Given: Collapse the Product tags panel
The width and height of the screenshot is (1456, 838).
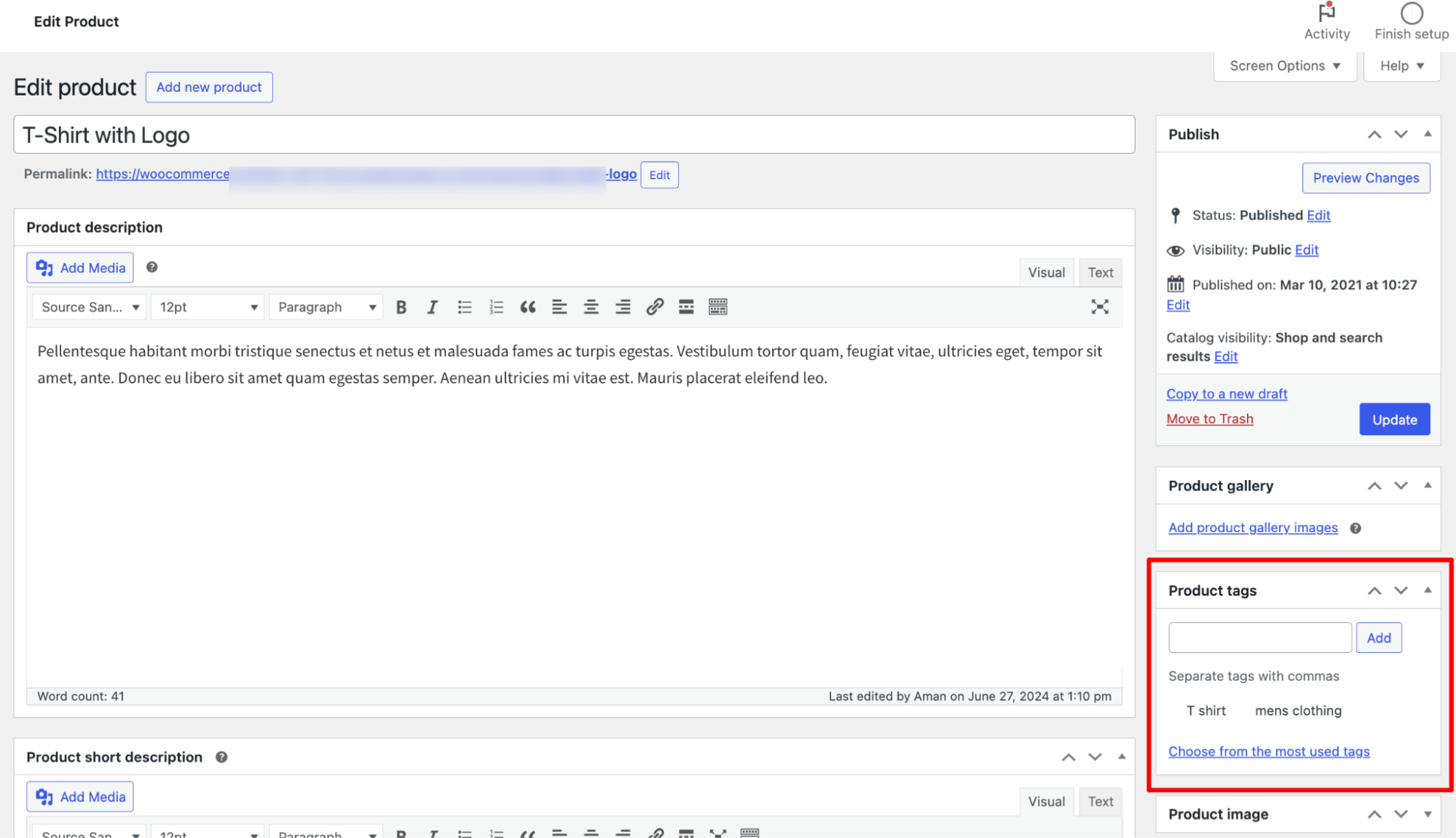Looking at the screenshot, I should click(x=1428, y=590).
